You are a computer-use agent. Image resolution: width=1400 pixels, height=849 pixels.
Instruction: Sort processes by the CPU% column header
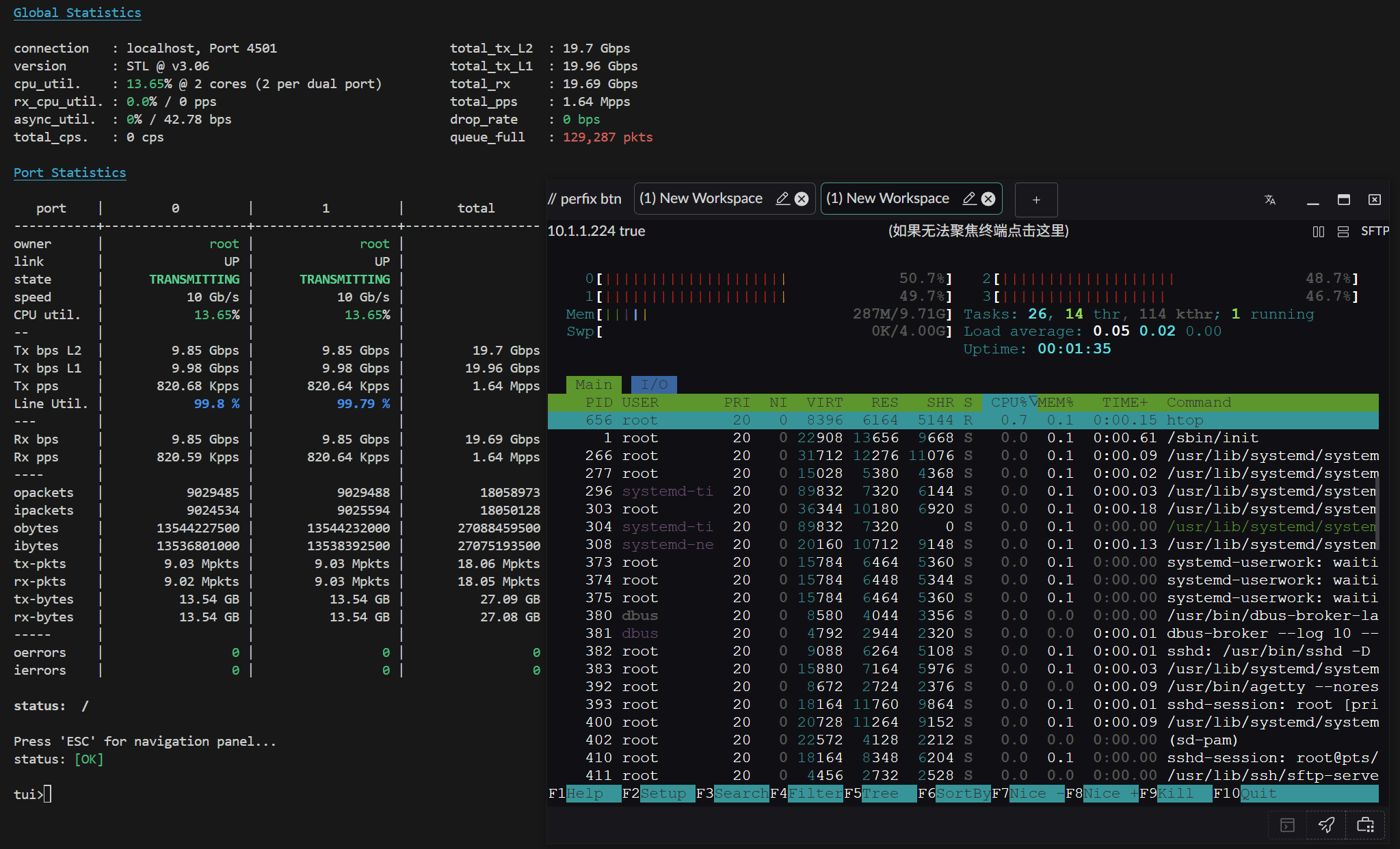[1009, 402]
